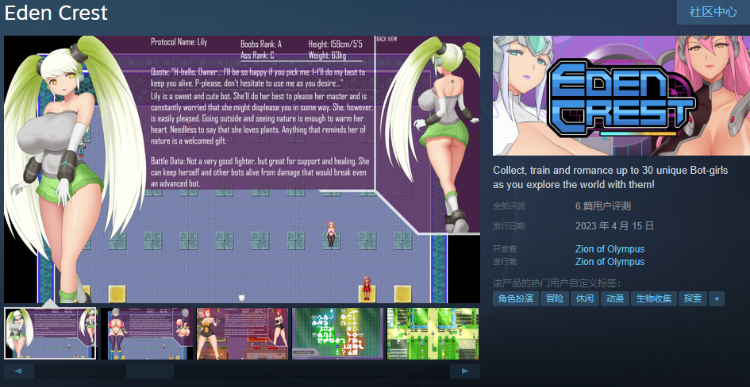750x387 pixels.
Task: Select the 生物收集 tag
Action: pyautogui.click(x=653, y=299)
